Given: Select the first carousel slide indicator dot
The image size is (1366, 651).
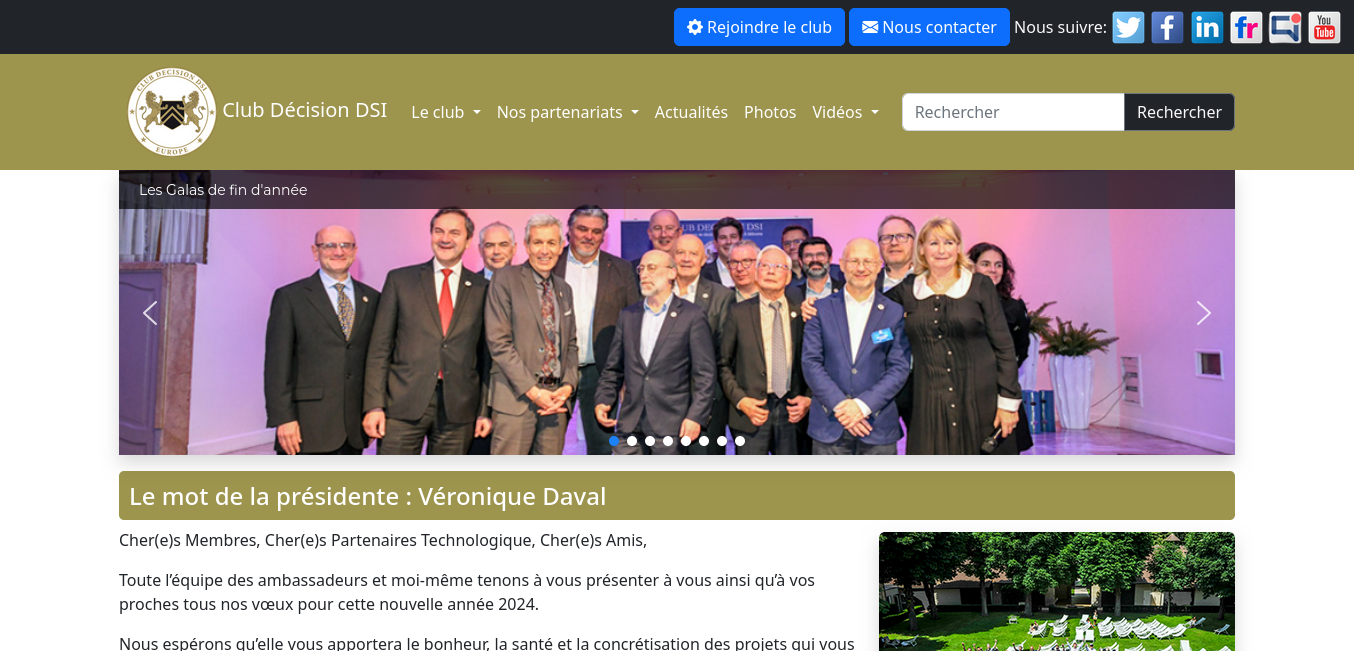Looking at the screenshot, I should [614, 441].
